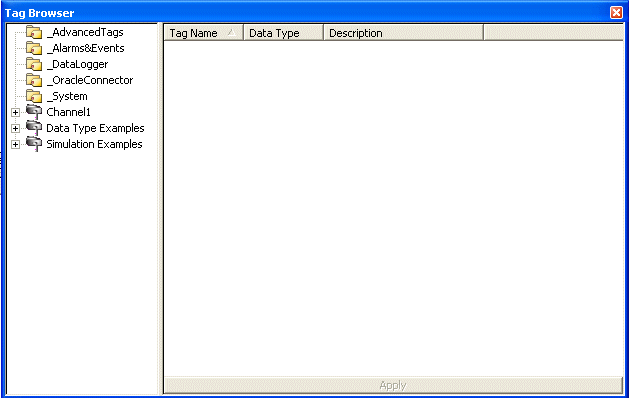Close the Tag Browser window
This screenshot has height=398, width=629.
pos(616,12)
